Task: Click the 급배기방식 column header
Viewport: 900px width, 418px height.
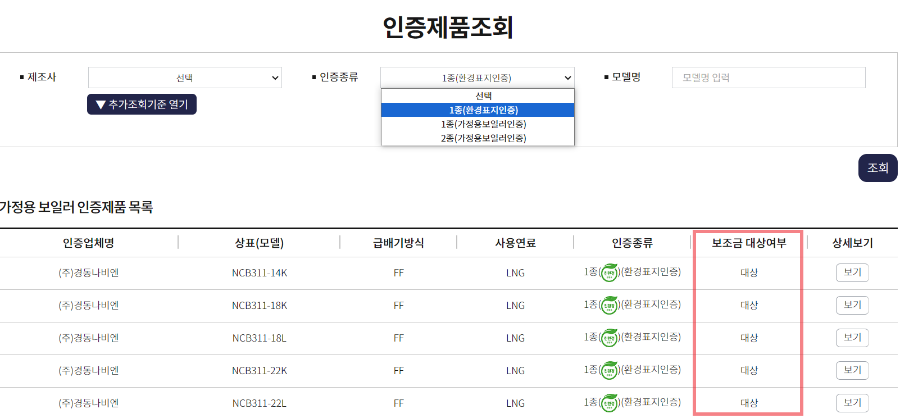Action: [x=398, y=243]
